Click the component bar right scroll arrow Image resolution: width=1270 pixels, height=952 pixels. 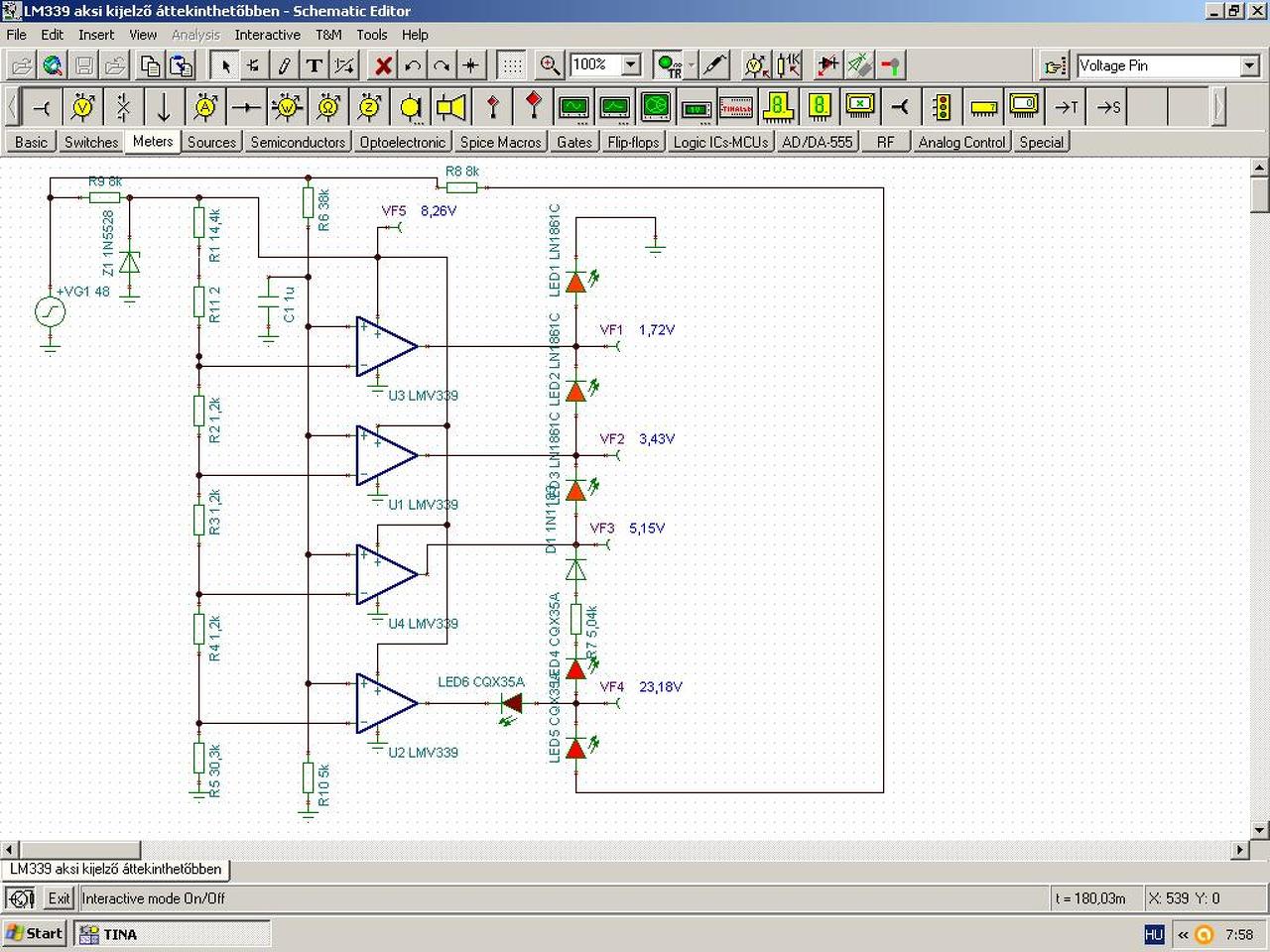(1218, 106)
